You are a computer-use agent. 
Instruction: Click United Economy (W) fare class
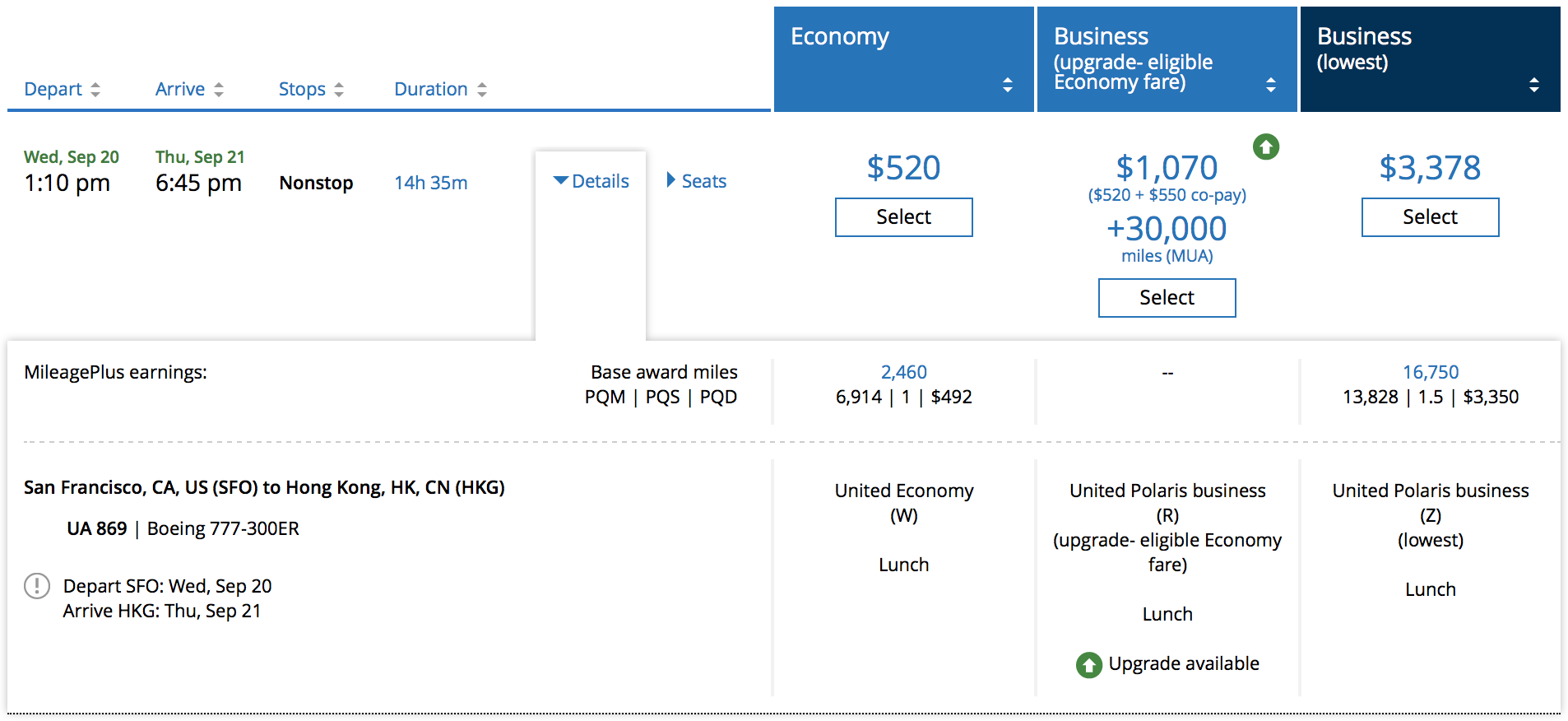[903, 503]
